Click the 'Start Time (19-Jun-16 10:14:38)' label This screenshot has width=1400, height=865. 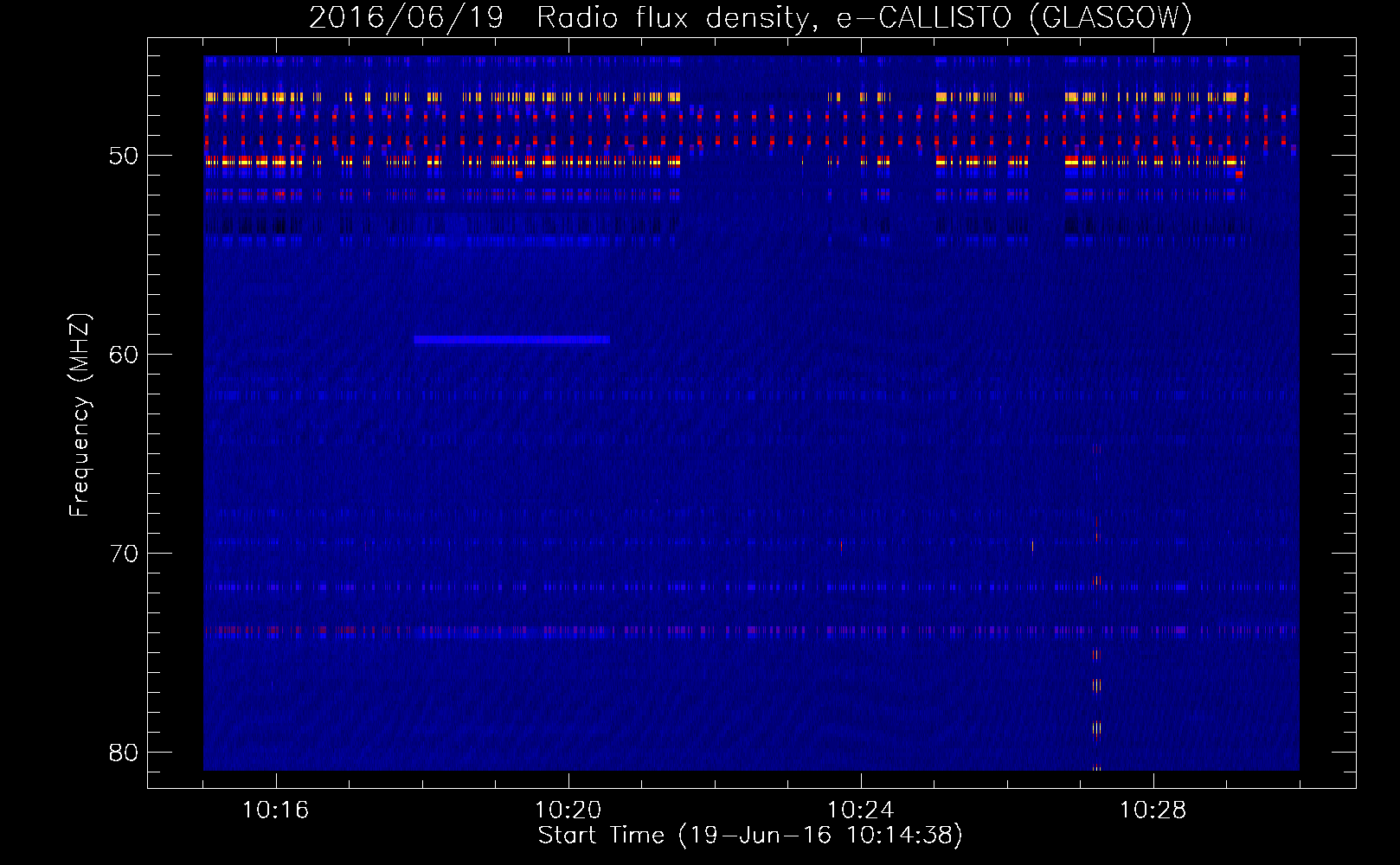pyautogui.click(x=750, y=836)
